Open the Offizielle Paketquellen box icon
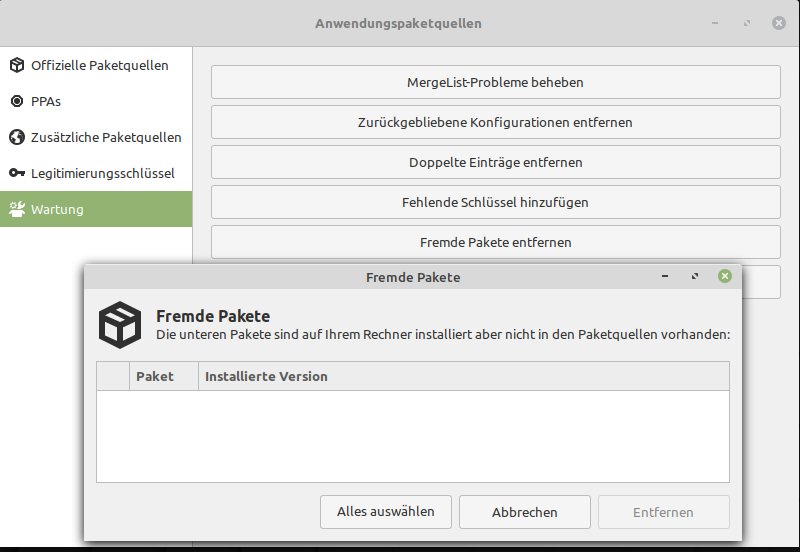The image size is (800, 552). pos(16,66)
